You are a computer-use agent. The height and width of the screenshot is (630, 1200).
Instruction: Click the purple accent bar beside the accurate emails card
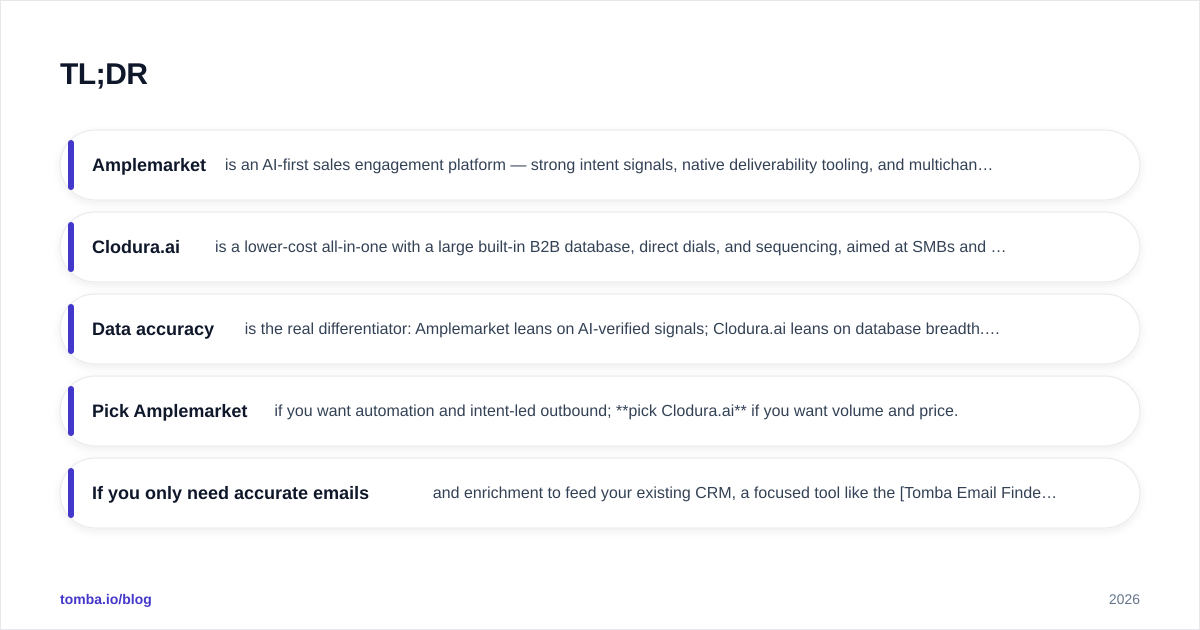pos(71,493)
